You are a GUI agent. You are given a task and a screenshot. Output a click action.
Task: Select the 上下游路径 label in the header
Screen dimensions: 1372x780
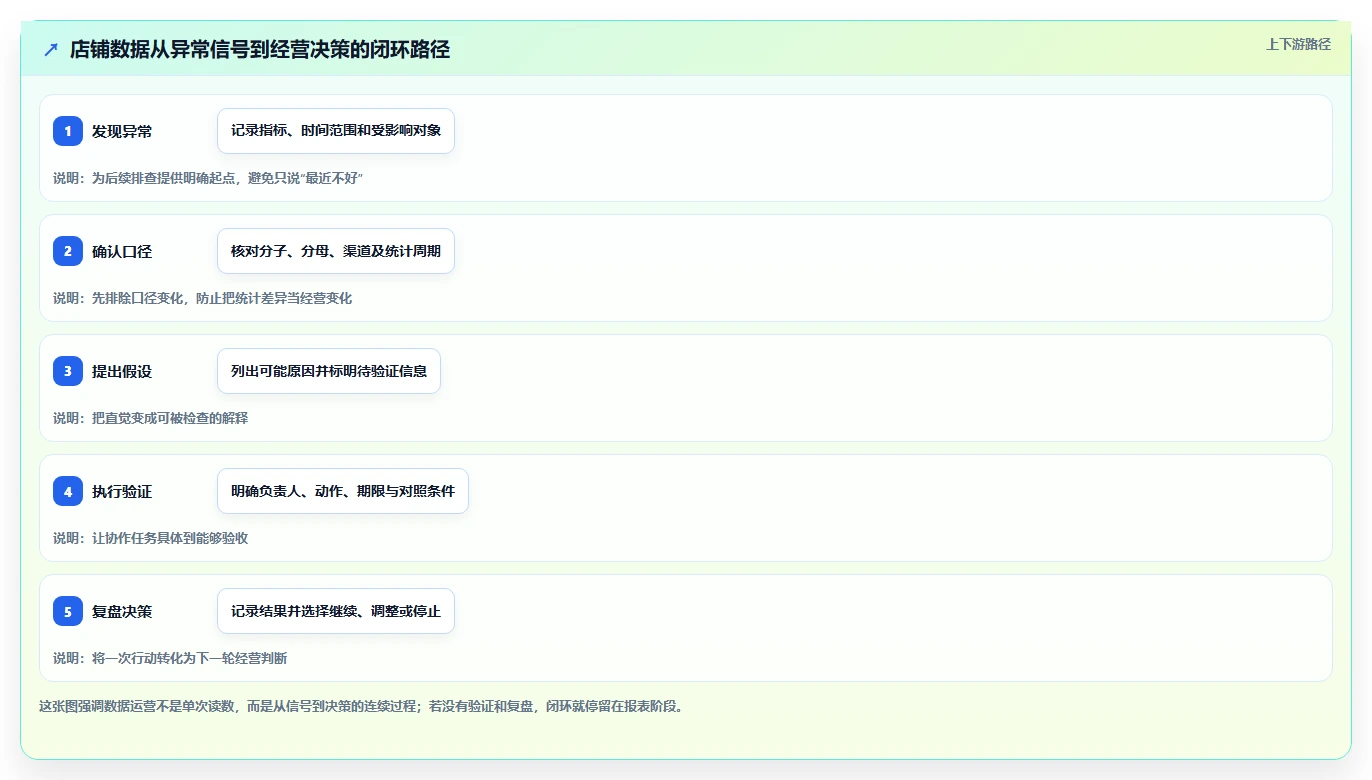pos(1298,44)
